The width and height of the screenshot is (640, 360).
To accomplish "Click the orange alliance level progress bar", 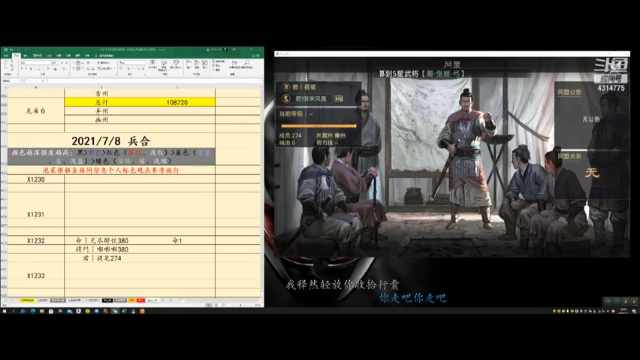I will [319, 126].
